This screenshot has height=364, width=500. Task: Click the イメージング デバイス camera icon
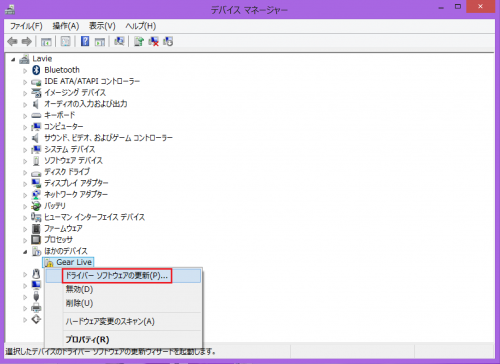(36, 93)
